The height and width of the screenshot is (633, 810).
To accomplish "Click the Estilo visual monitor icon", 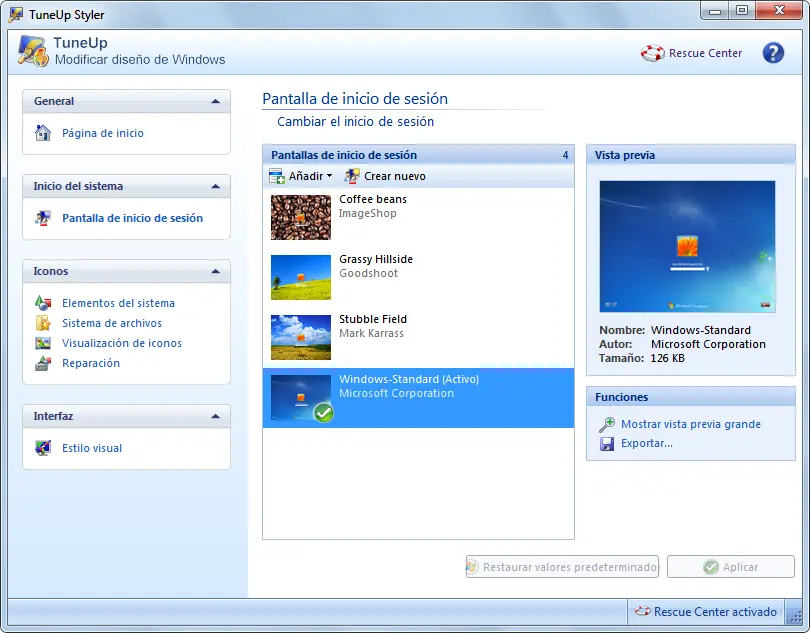I will (43, 448).
